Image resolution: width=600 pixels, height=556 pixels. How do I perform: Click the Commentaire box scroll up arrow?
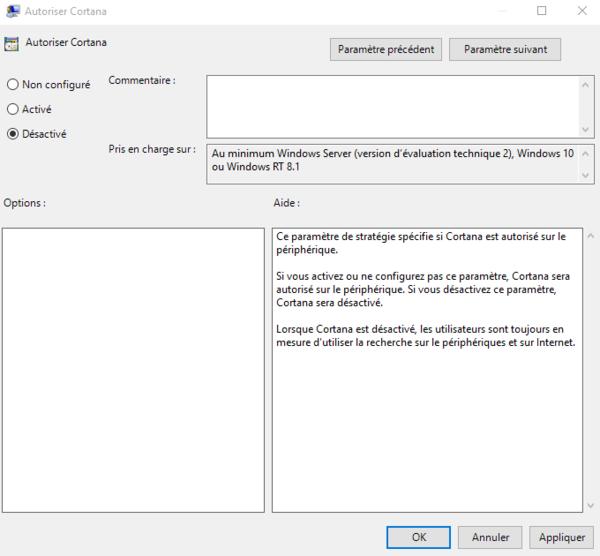pyautogui.click(x=586, y=84)
